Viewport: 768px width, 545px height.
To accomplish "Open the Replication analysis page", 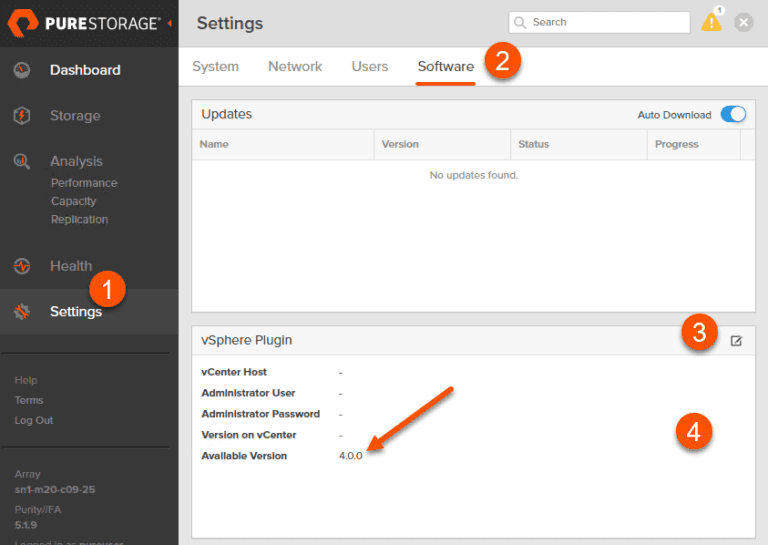I will pos(79,219).
